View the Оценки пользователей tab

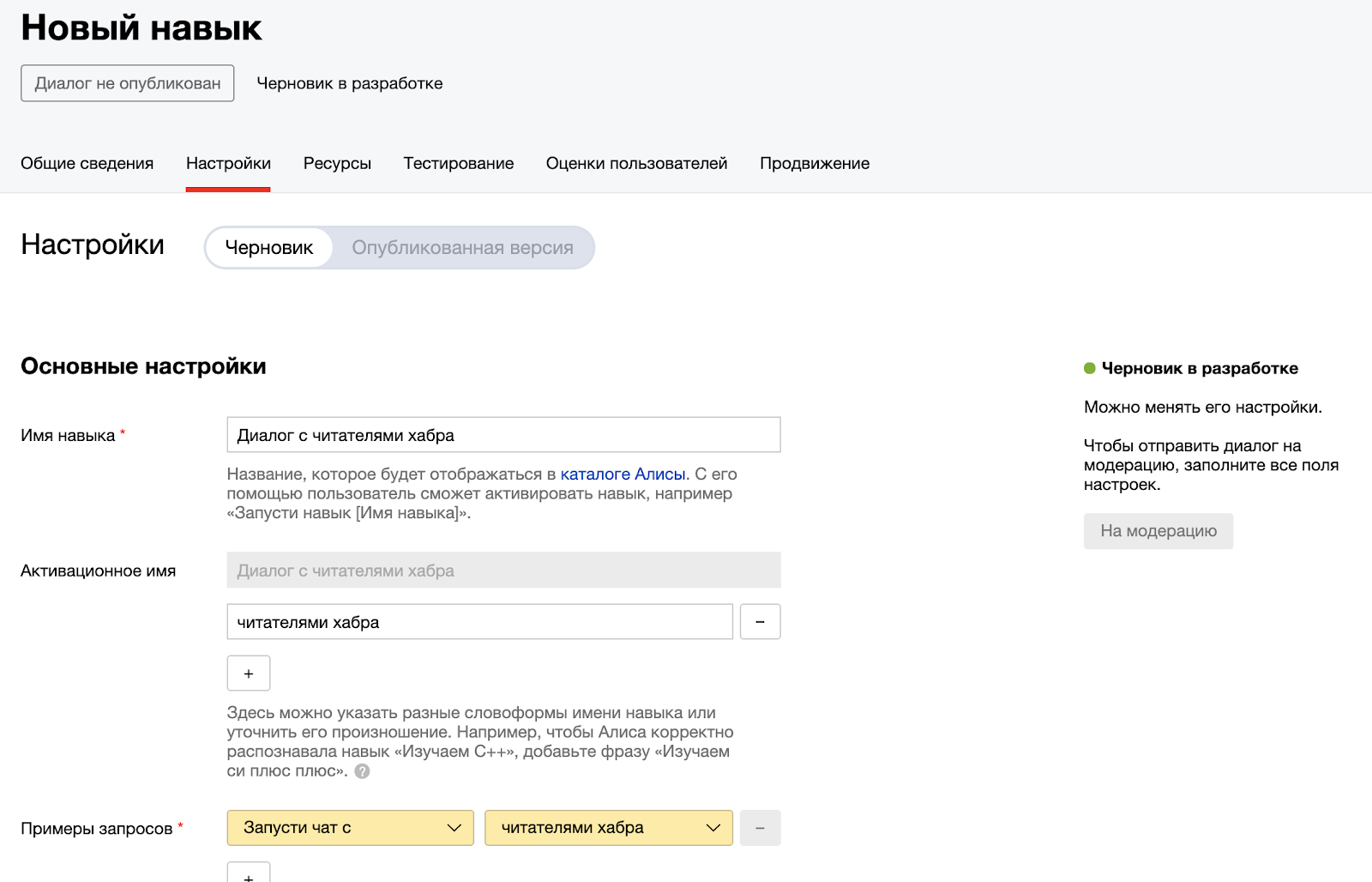637,163
